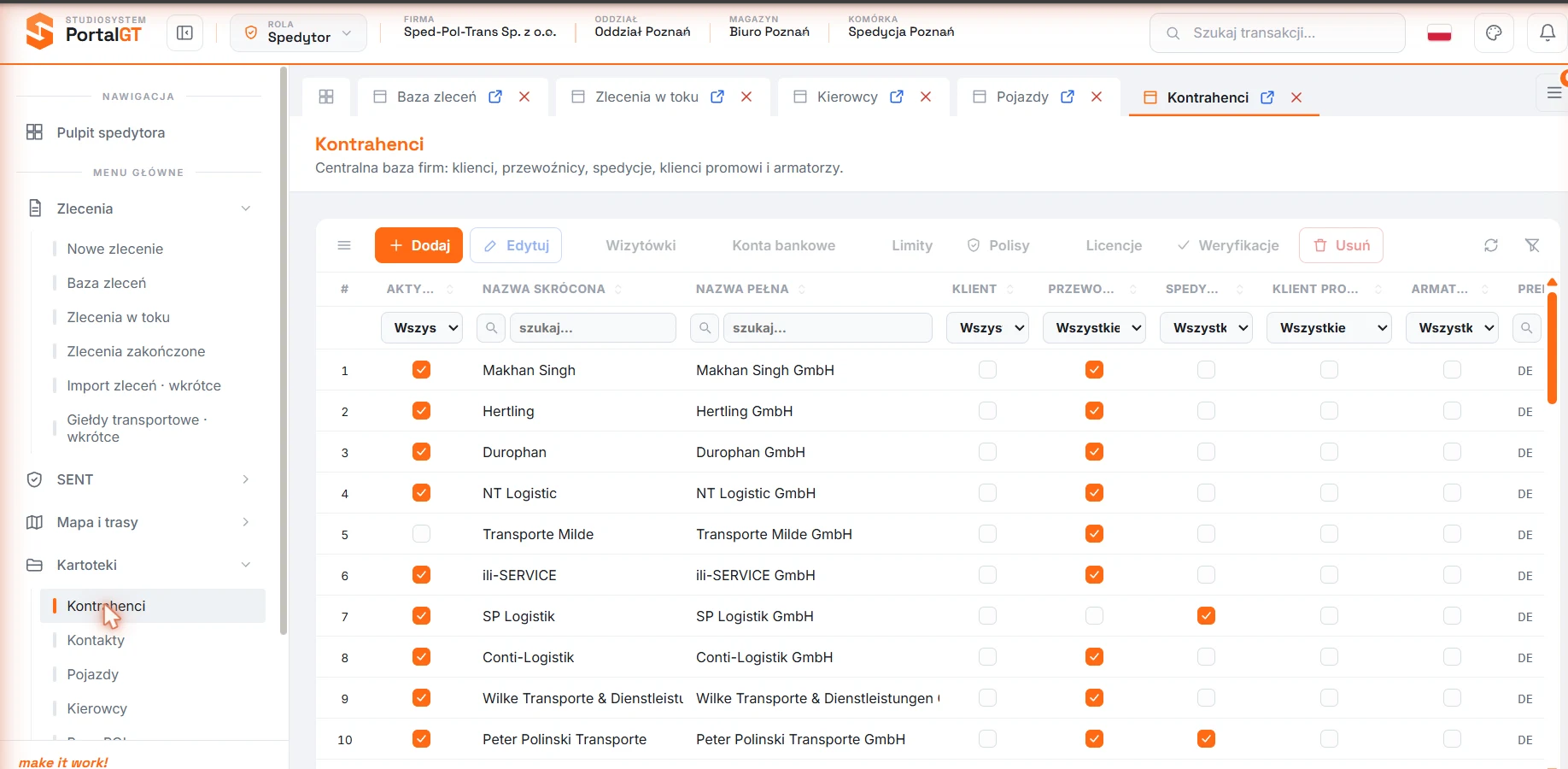The height and width of the screenshot is (769, 1568).
Task: Open Kontrahenci tab in new window
Action: pyautogui.click(x=1267, y=97)
